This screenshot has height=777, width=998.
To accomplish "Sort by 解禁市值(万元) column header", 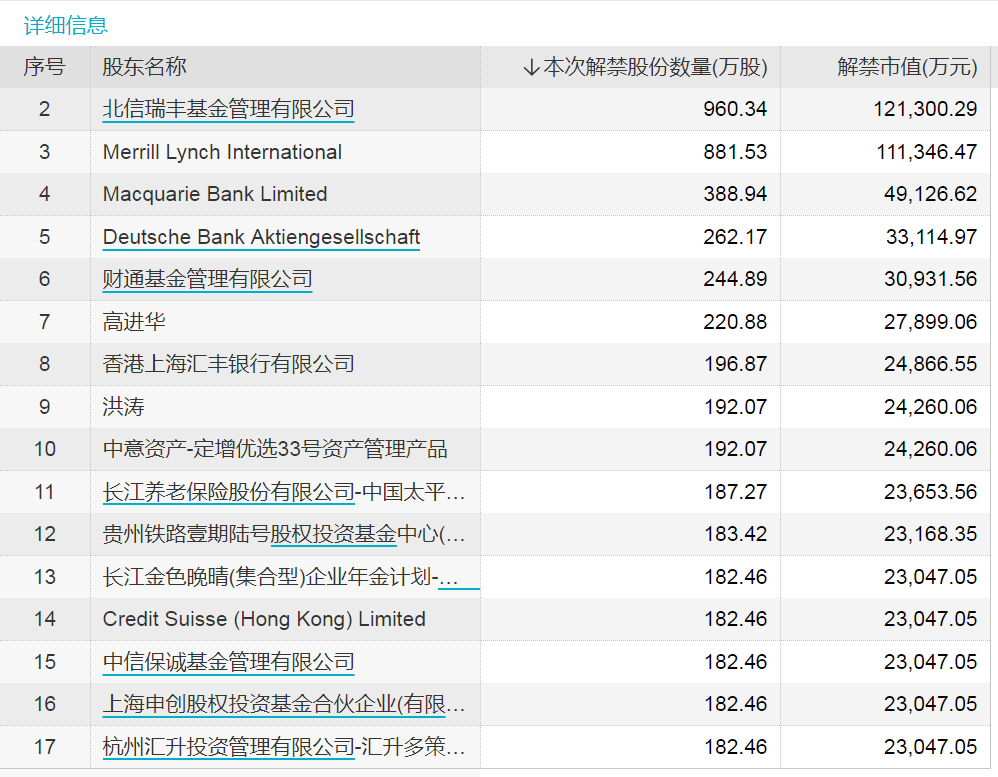I will (907, 67).
